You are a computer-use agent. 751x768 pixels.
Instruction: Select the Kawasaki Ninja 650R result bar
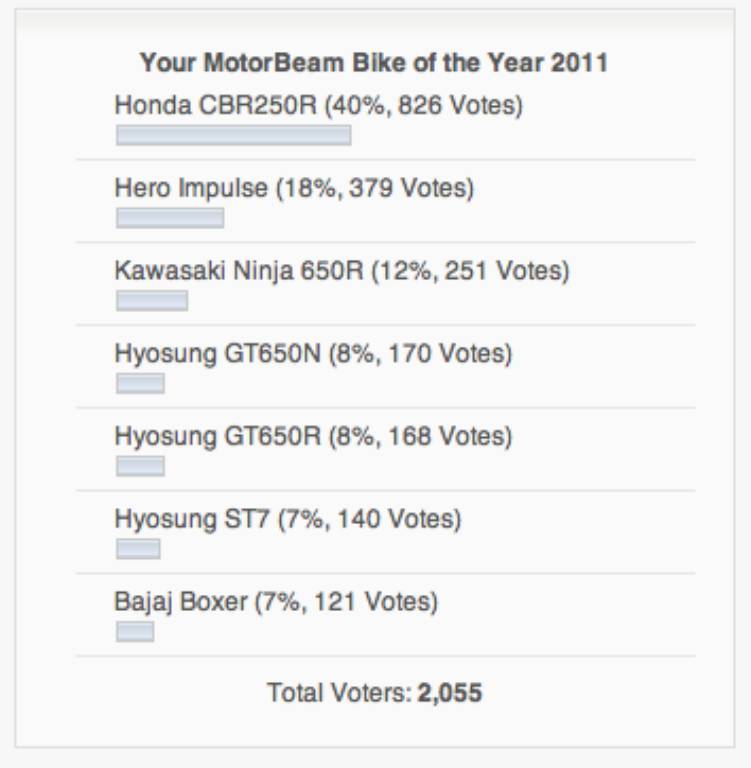coord(152,301)
